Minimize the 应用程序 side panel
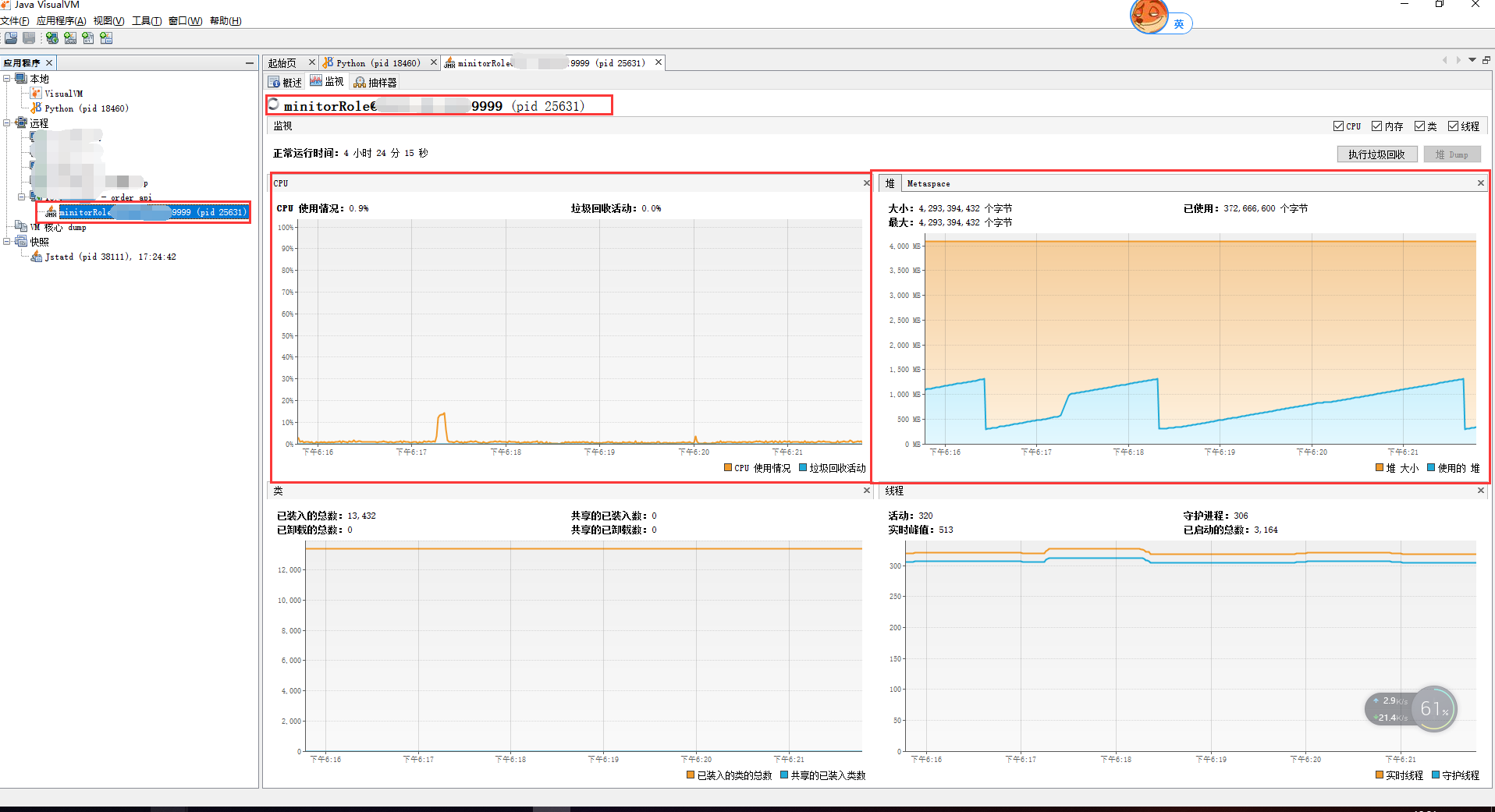This screenshot has height=812, width=1495. [x=250, y=62]
